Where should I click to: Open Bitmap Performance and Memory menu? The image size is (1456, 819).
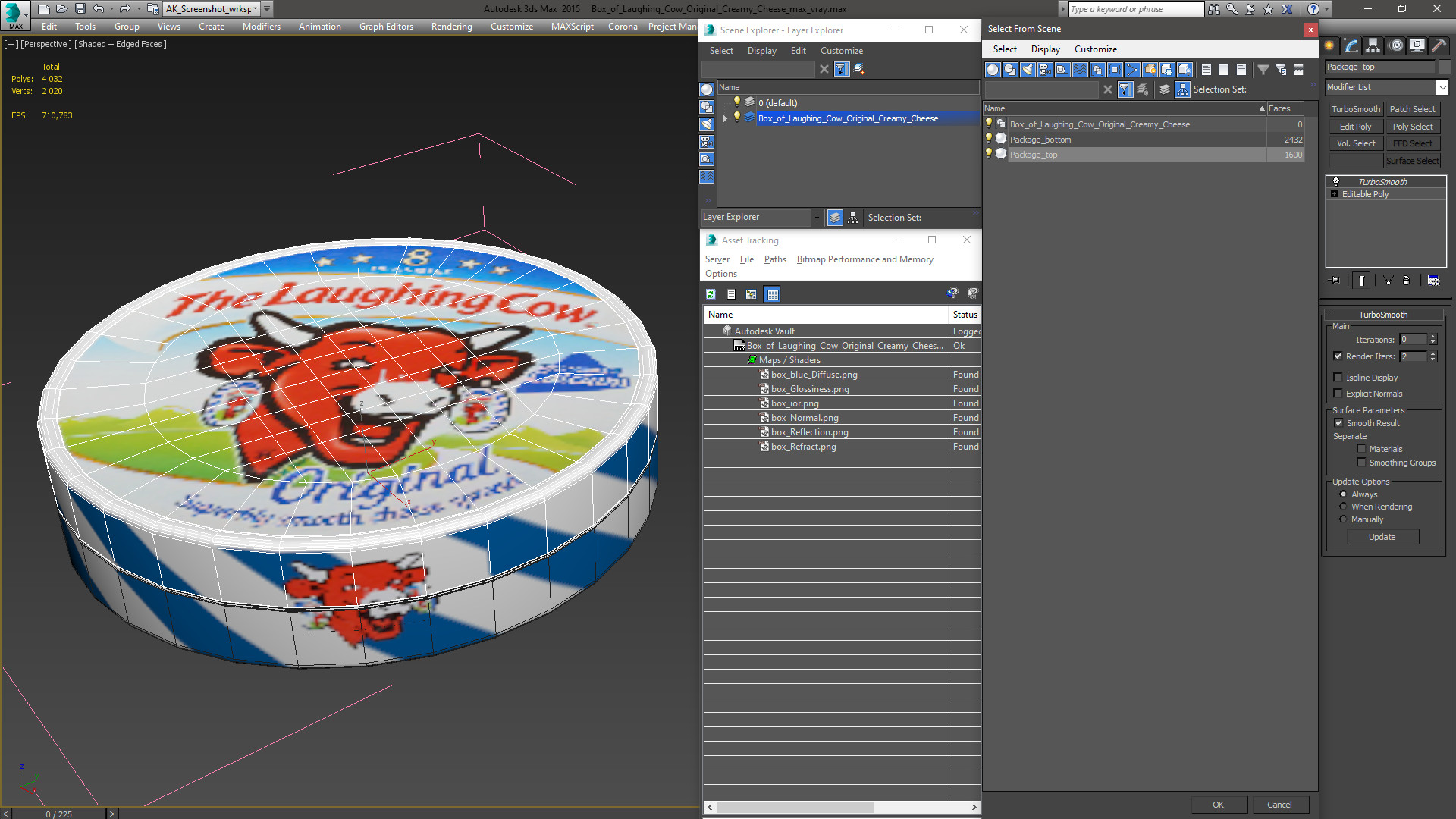(864, 259)
